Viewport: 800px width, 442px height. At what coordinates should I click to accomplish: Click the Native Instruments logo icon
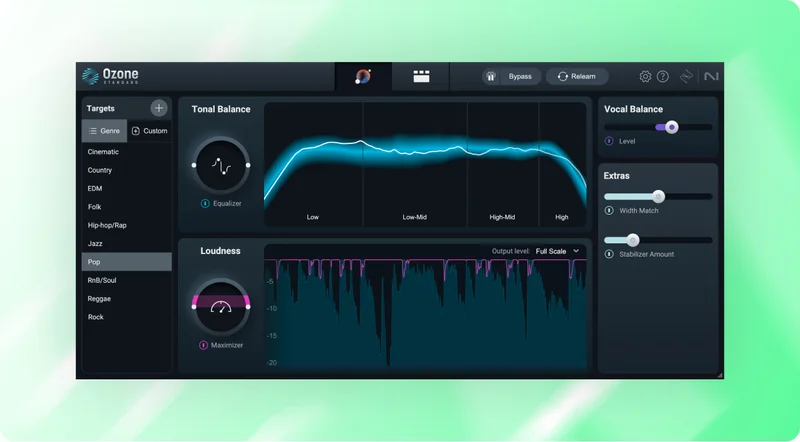(711, 77)
